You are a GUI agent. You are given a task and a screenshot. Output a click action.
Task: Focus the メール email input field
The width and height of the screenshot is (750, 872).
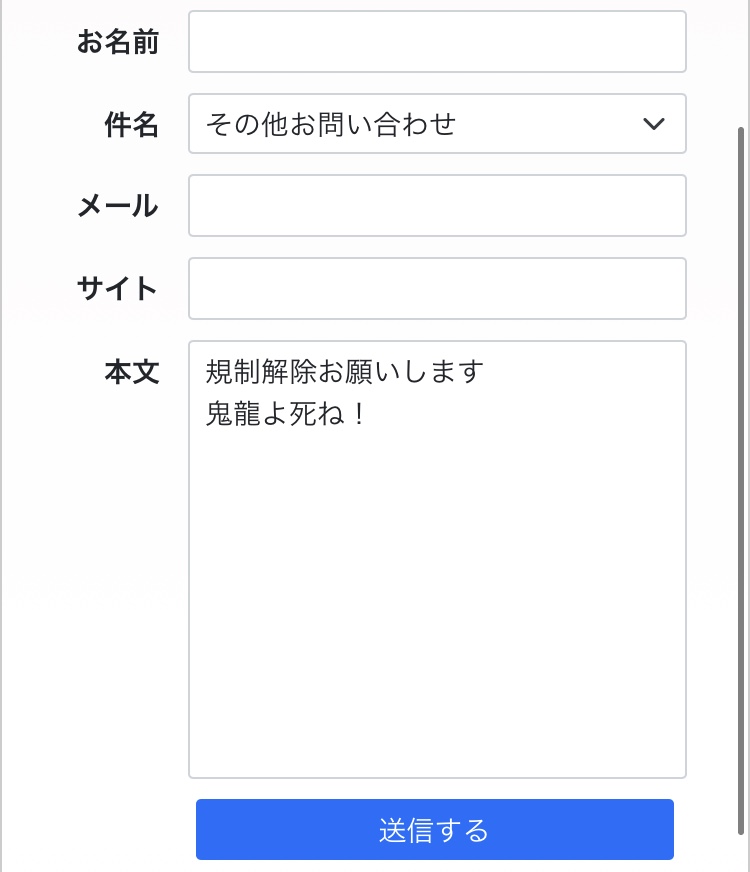437,206
